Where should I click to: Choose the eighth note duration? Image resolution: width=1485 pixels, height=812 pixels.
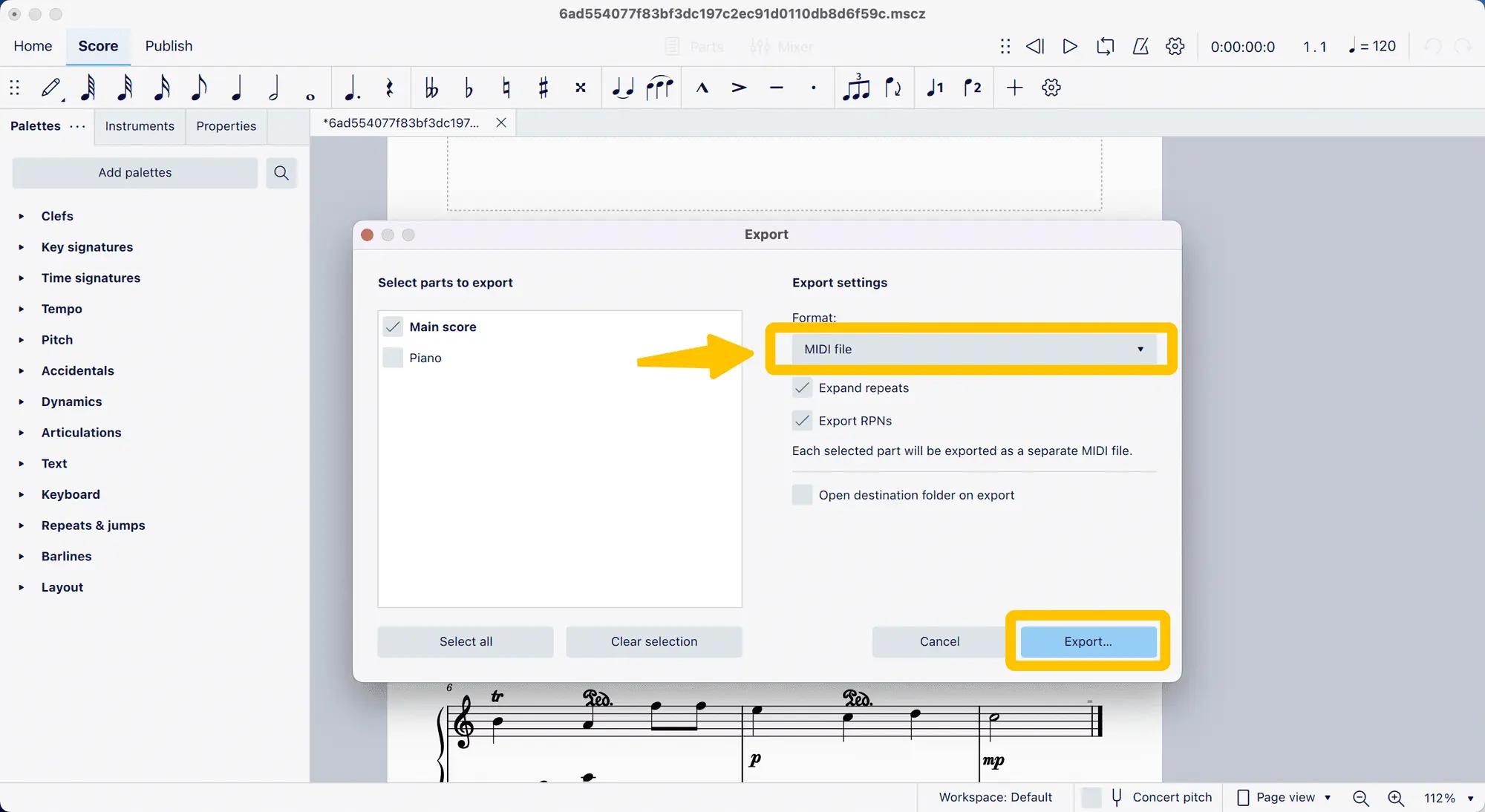click(x=198, y=88)
